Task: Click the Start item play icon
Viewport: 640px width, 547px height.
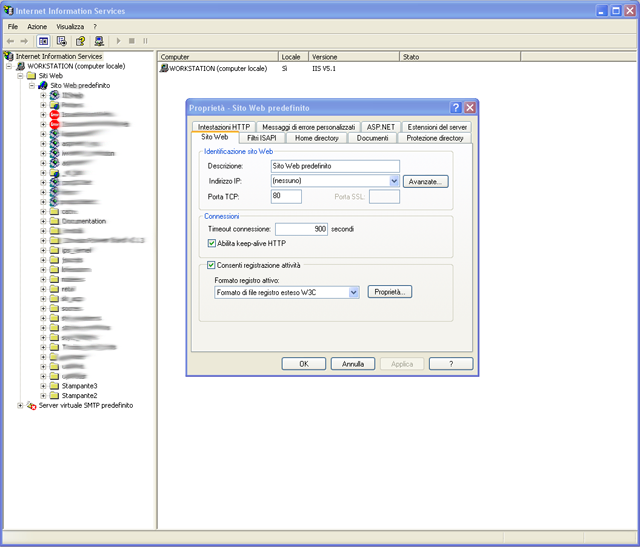Action: 118,41
